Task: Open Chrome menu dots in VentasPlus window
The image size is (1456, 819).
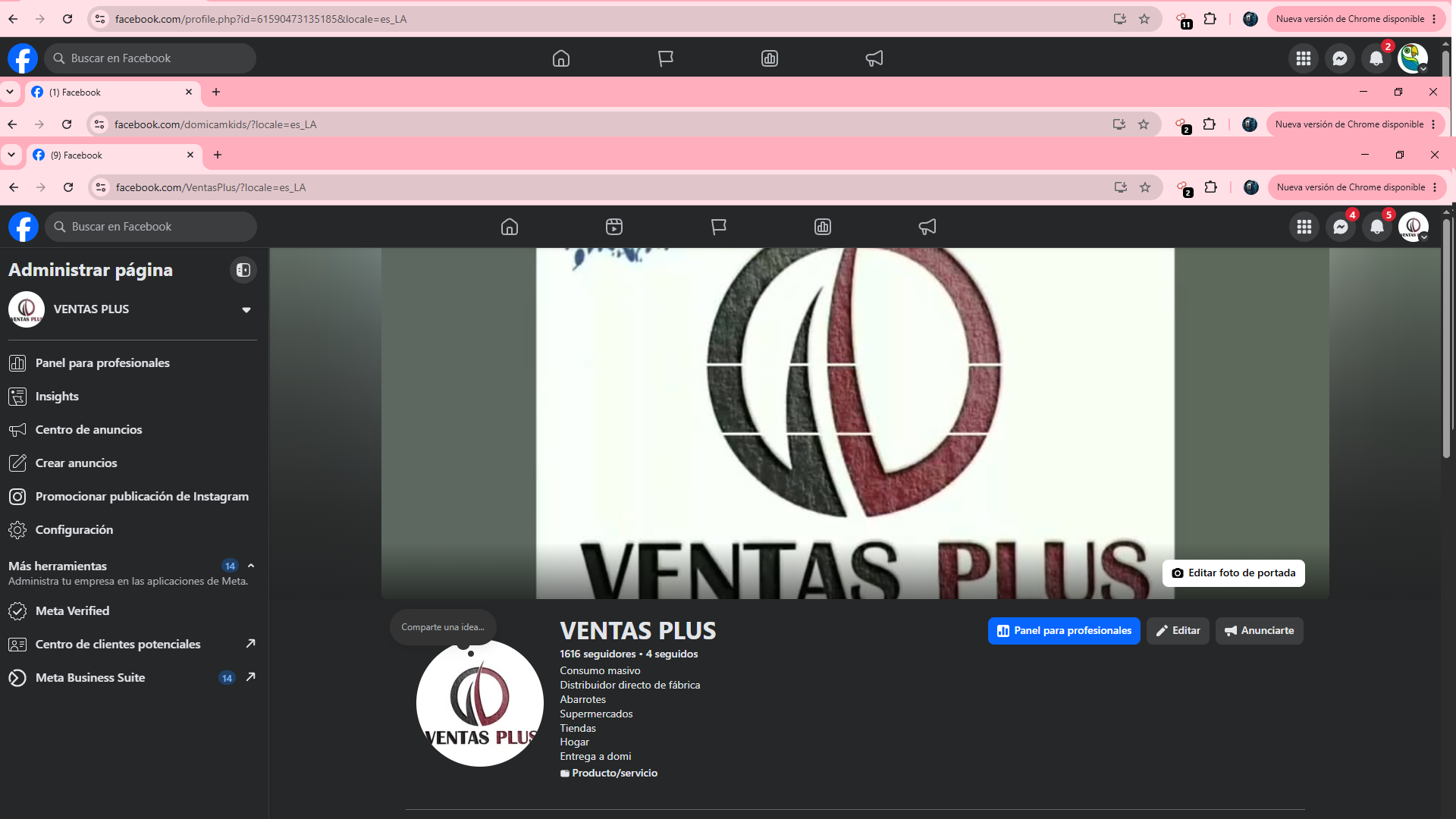Action: 1435,187
